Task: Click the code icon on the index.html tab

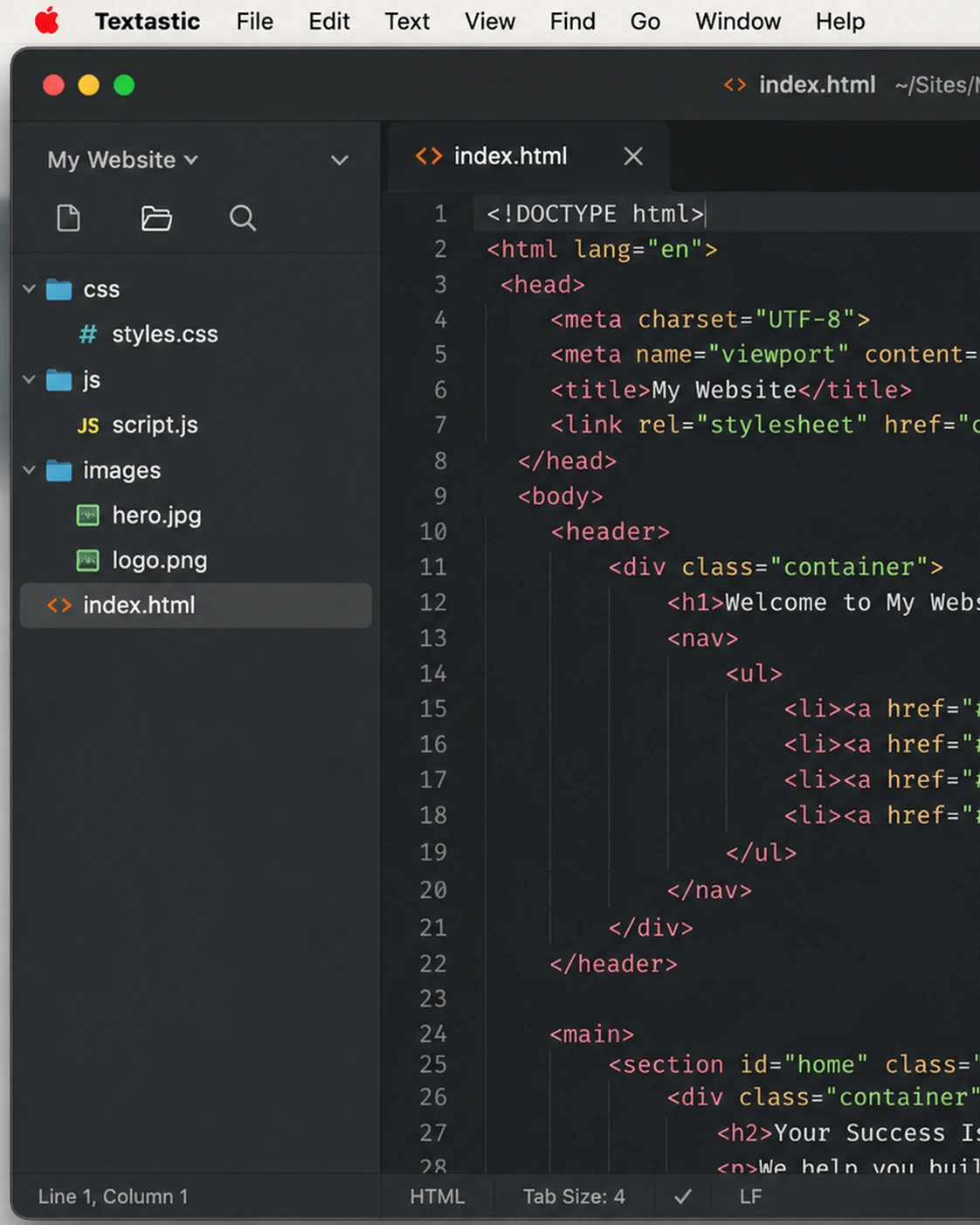Action: [429, 156]
